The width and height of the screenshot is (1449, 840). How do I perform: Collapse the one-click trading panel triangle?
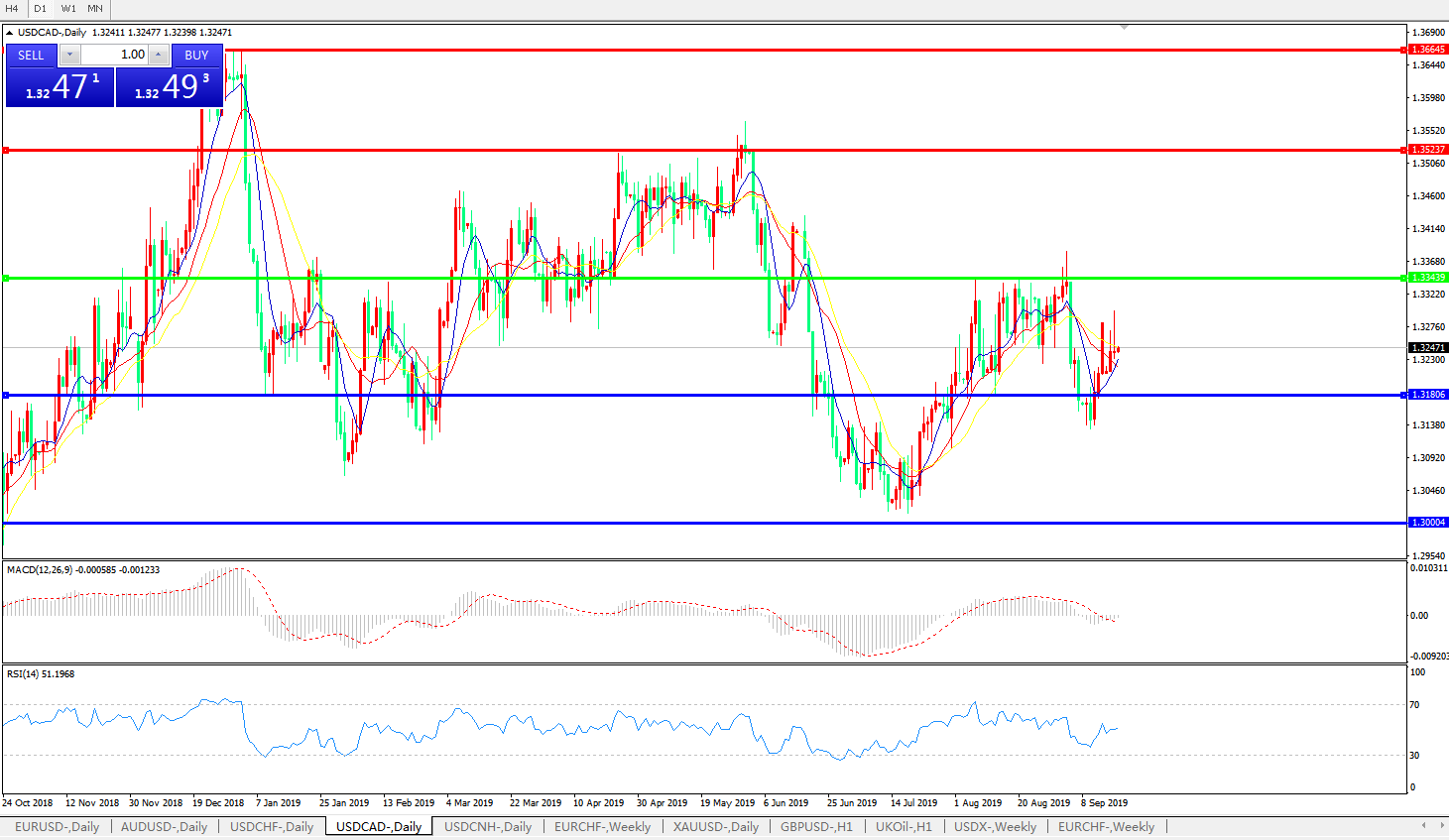(10, 33)
